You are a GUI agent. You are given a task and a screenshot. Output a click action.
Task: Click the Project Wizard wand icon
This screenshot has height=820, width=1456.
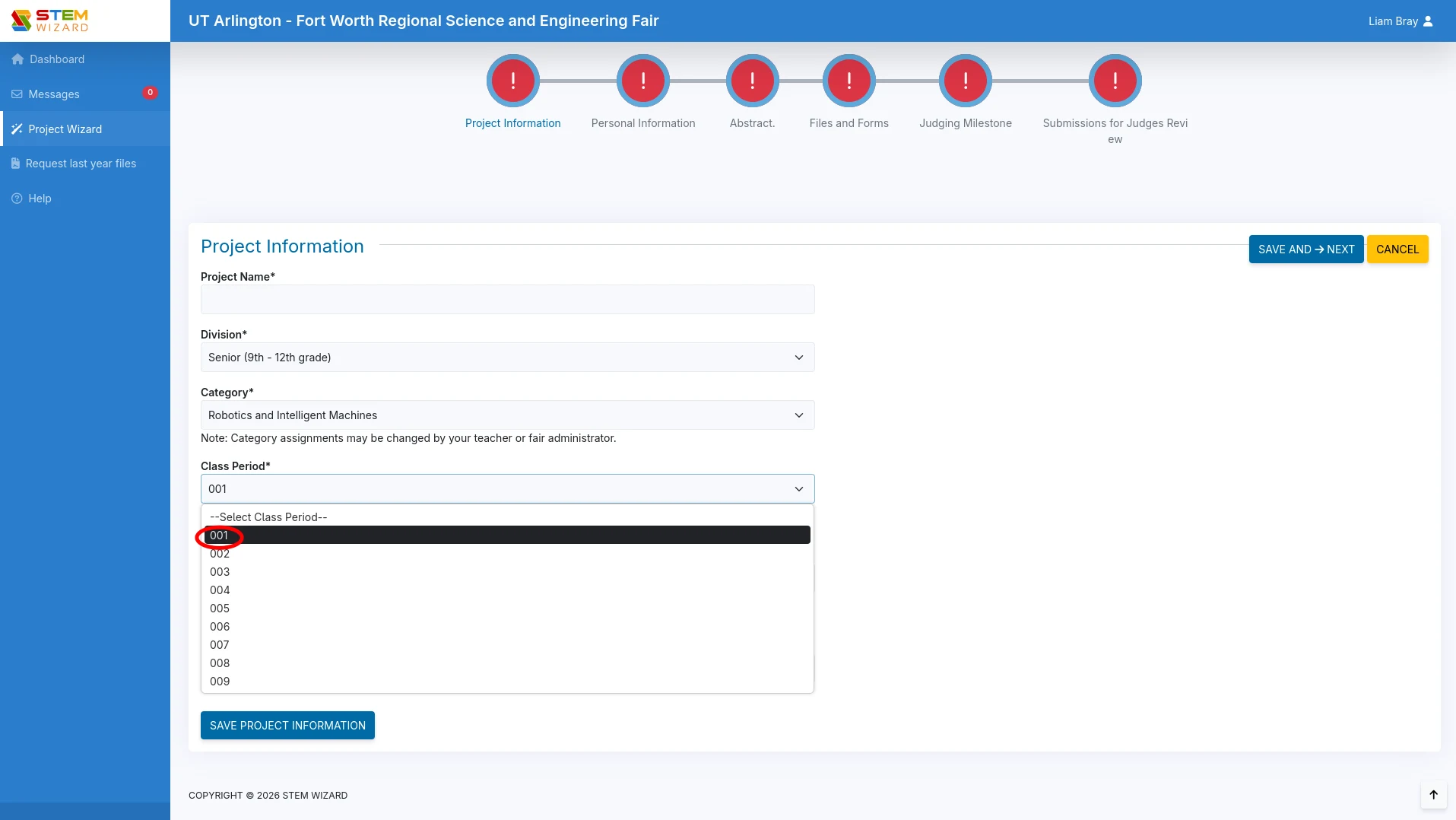17,129
